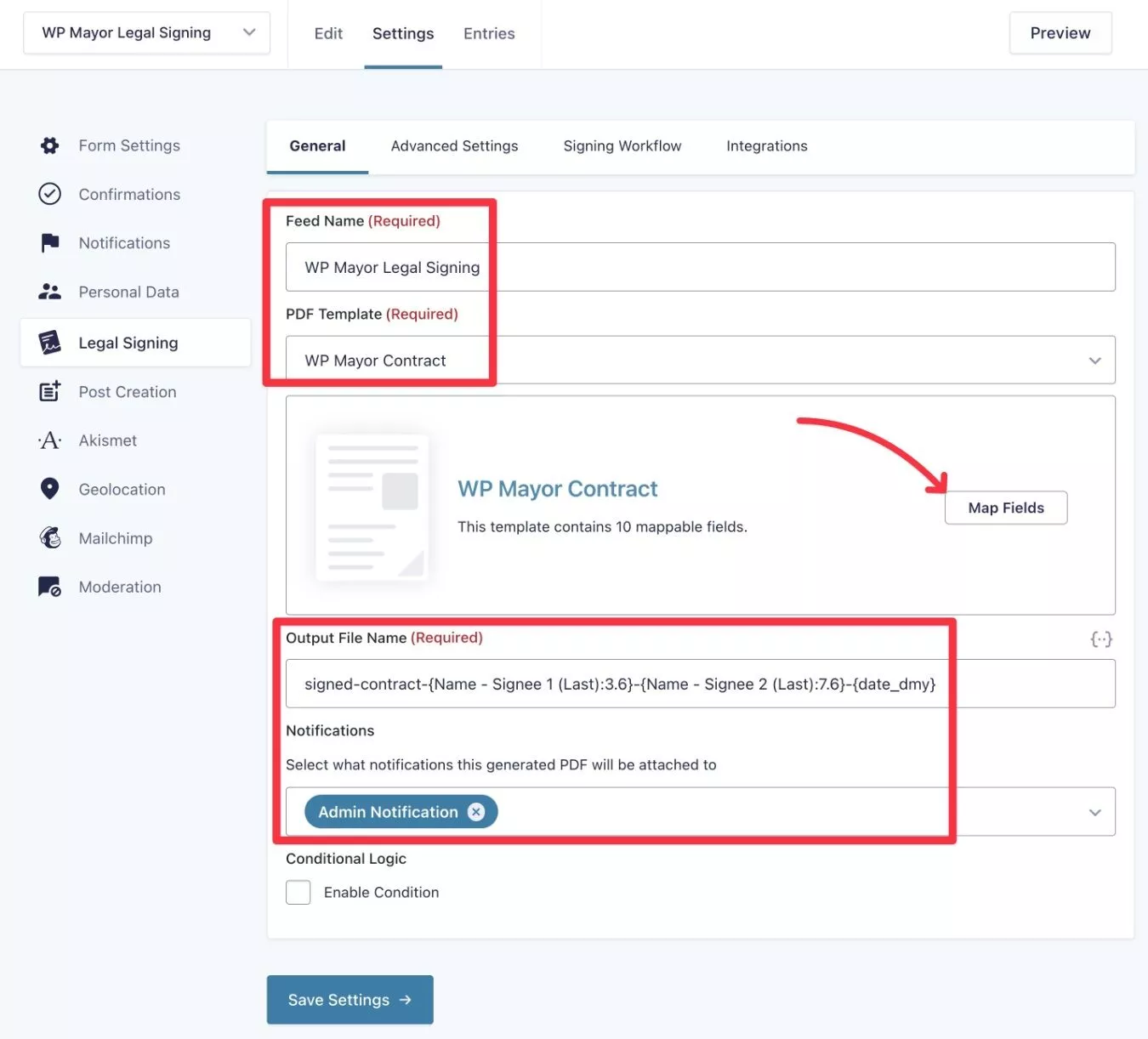Open merge tags curly braces selector

(1101, 639)
